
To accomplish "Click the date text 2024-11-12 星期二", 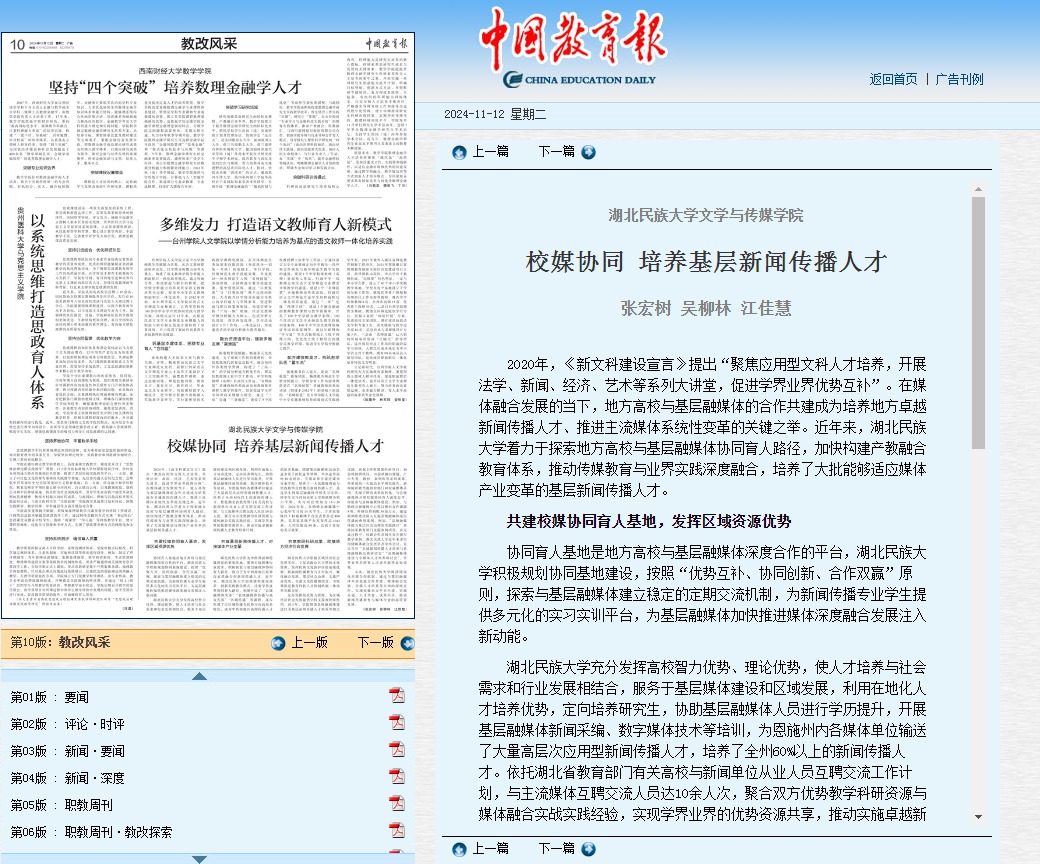I will pyautogui.click(x=495, y=114).
